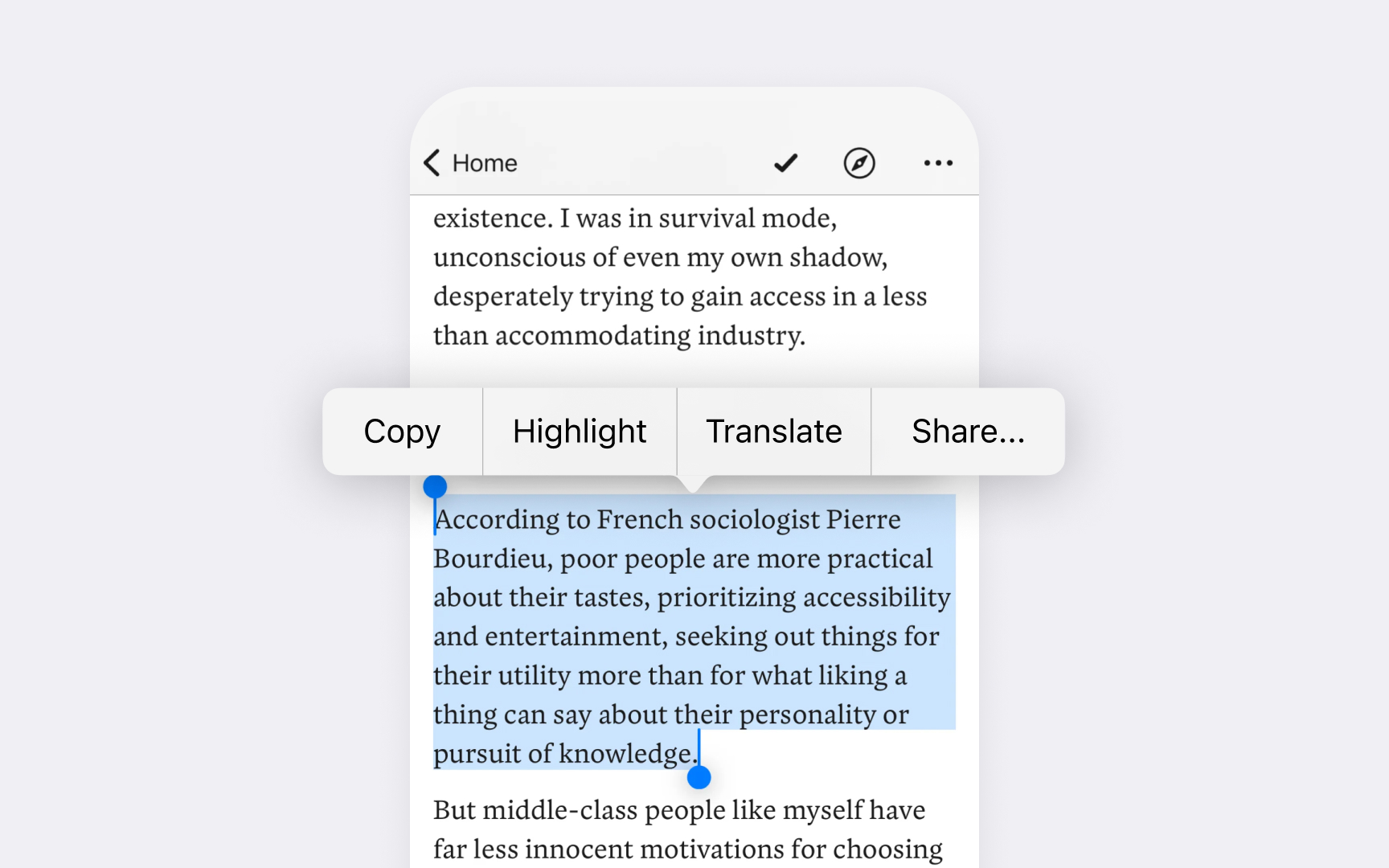Click the word "existence" at the top
1389x868 pixels.
490,219
